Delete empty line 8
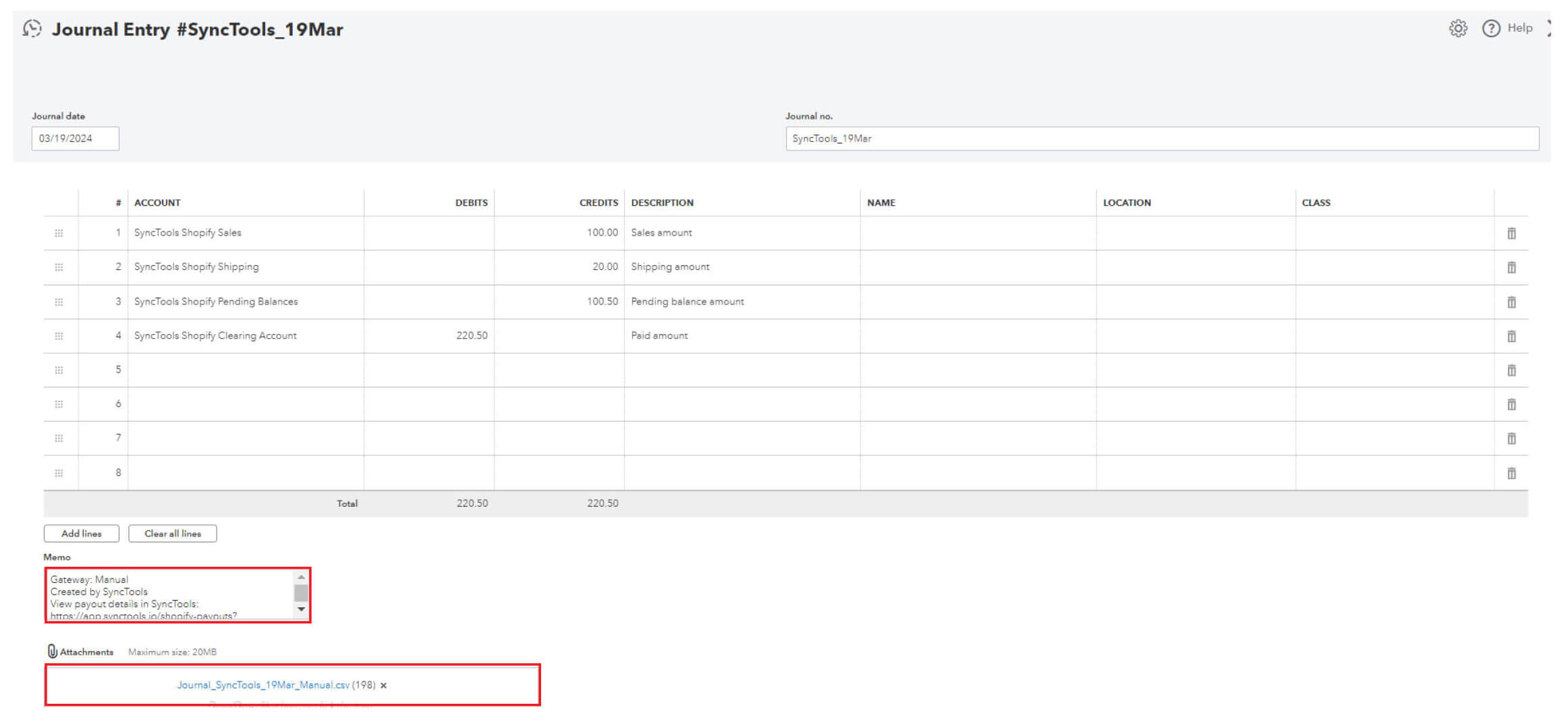 [x=1511, y=473]
